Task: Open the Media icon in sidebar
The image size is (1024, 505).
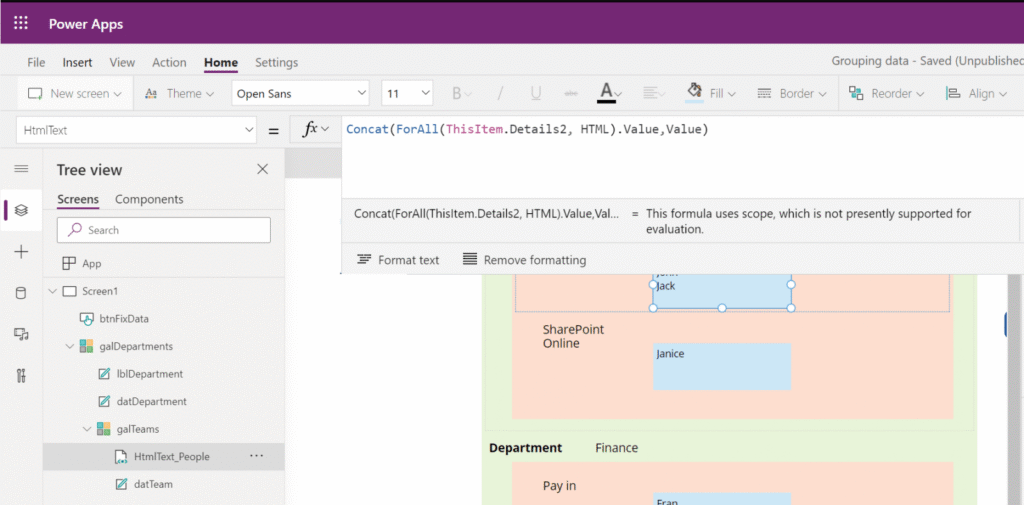Action: 22,334
